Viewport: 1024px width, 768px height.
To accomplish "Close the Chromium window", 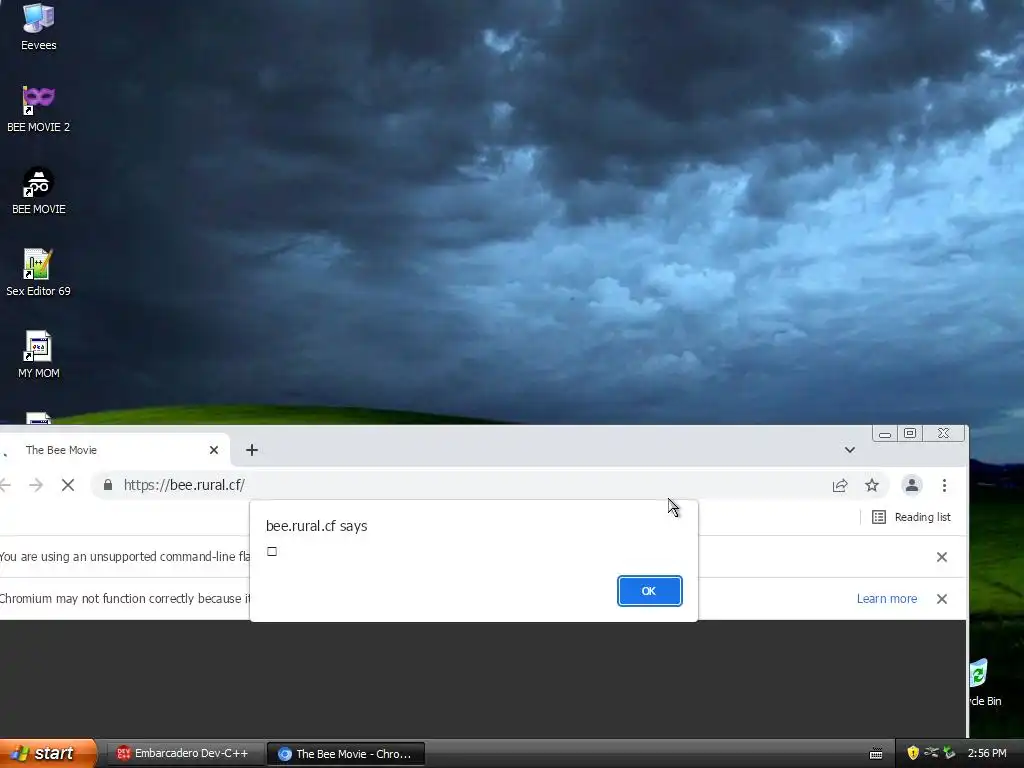I will point(943,433).
